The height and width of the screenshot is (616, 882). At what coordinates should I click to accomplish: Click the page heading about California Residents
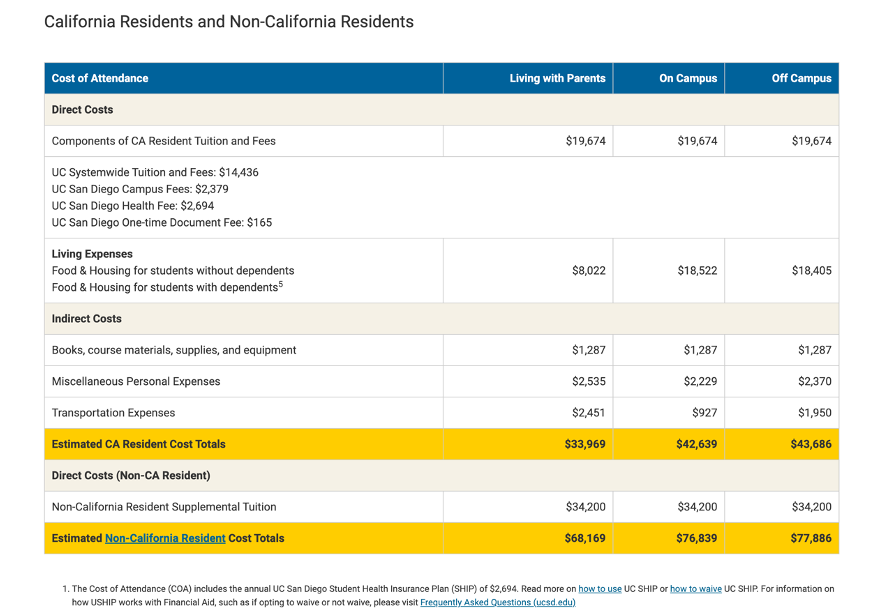coord(228,21)
